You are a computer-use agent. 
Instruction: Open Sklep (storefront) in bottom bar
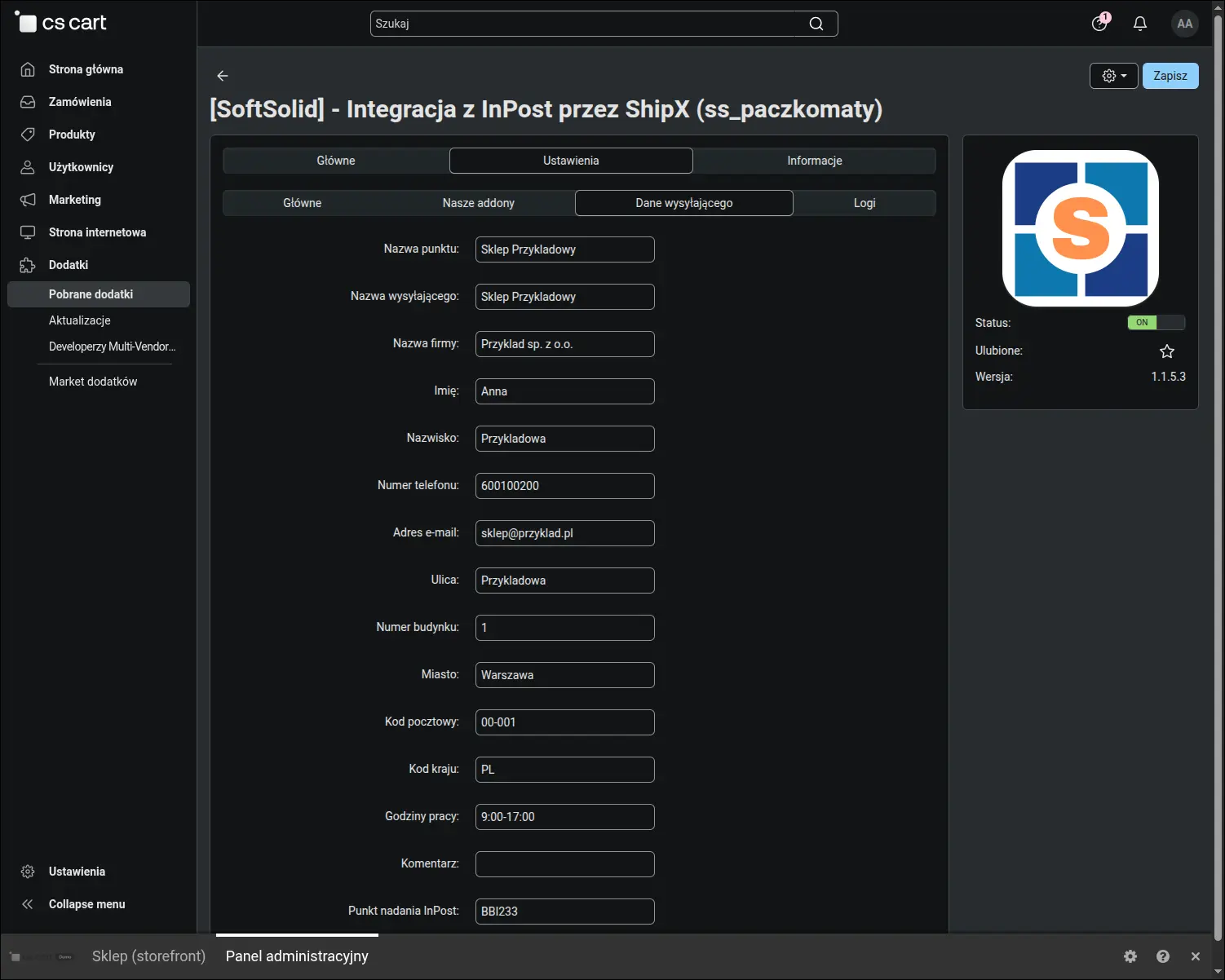pos(148,956)
